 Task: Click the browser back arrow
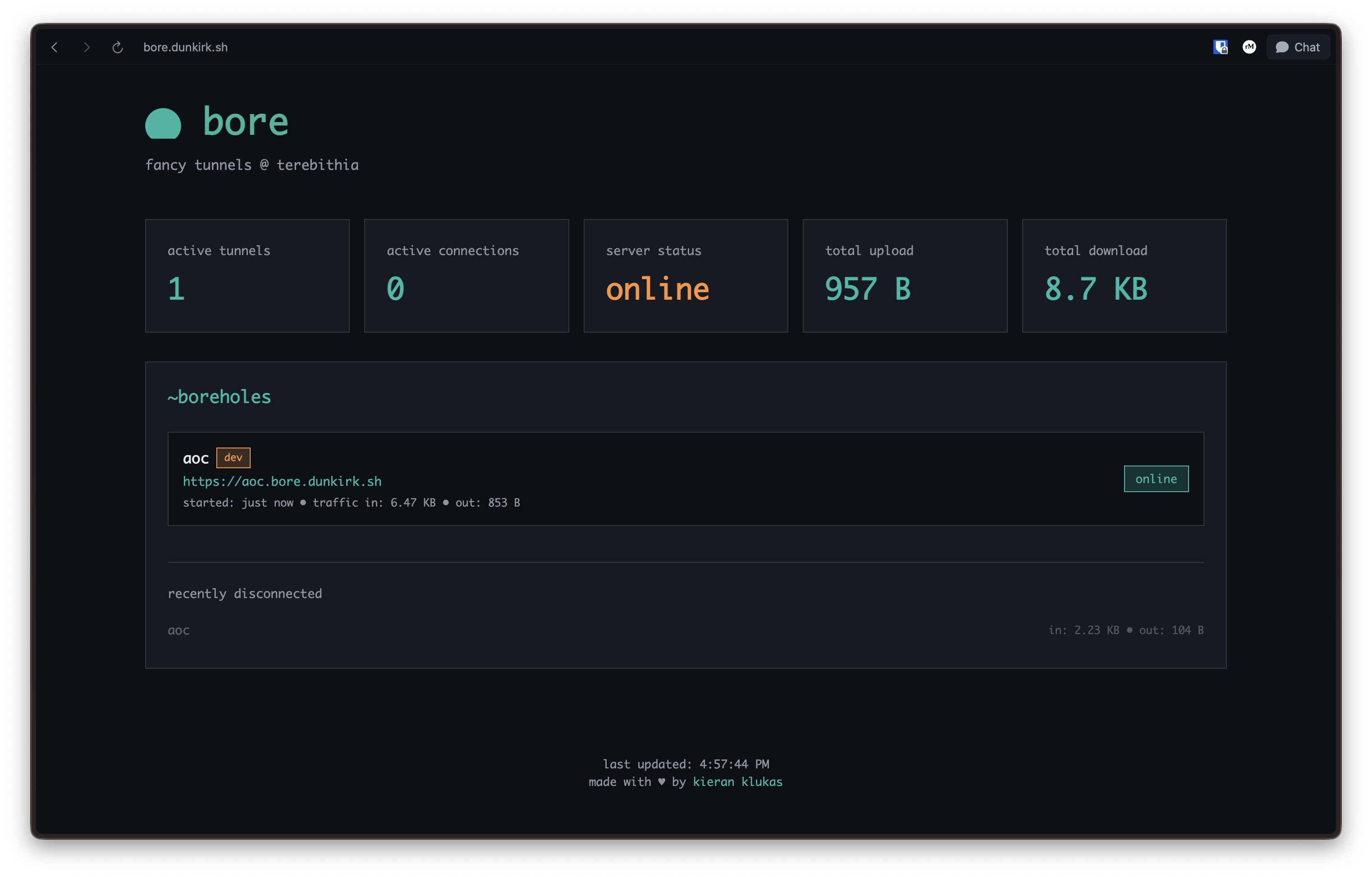click(x=54, y=47)
